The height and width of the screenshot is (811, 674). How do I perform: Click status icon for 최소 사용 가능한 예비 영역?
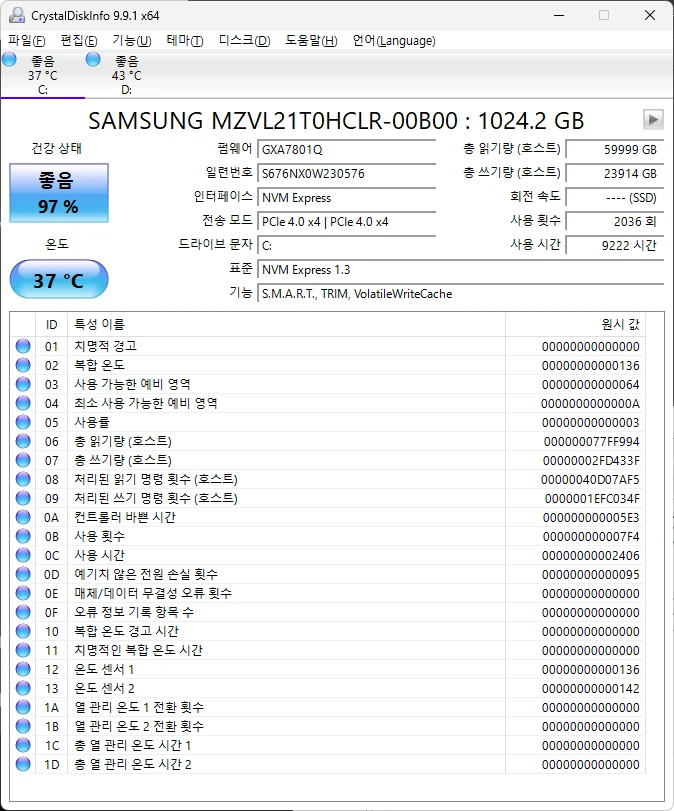[x=23, y=403]
